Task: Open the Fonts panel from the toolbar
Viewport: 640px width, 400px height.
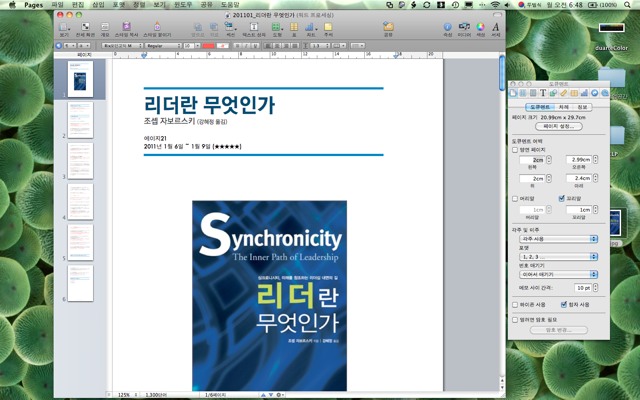Action: click(496, 29)
